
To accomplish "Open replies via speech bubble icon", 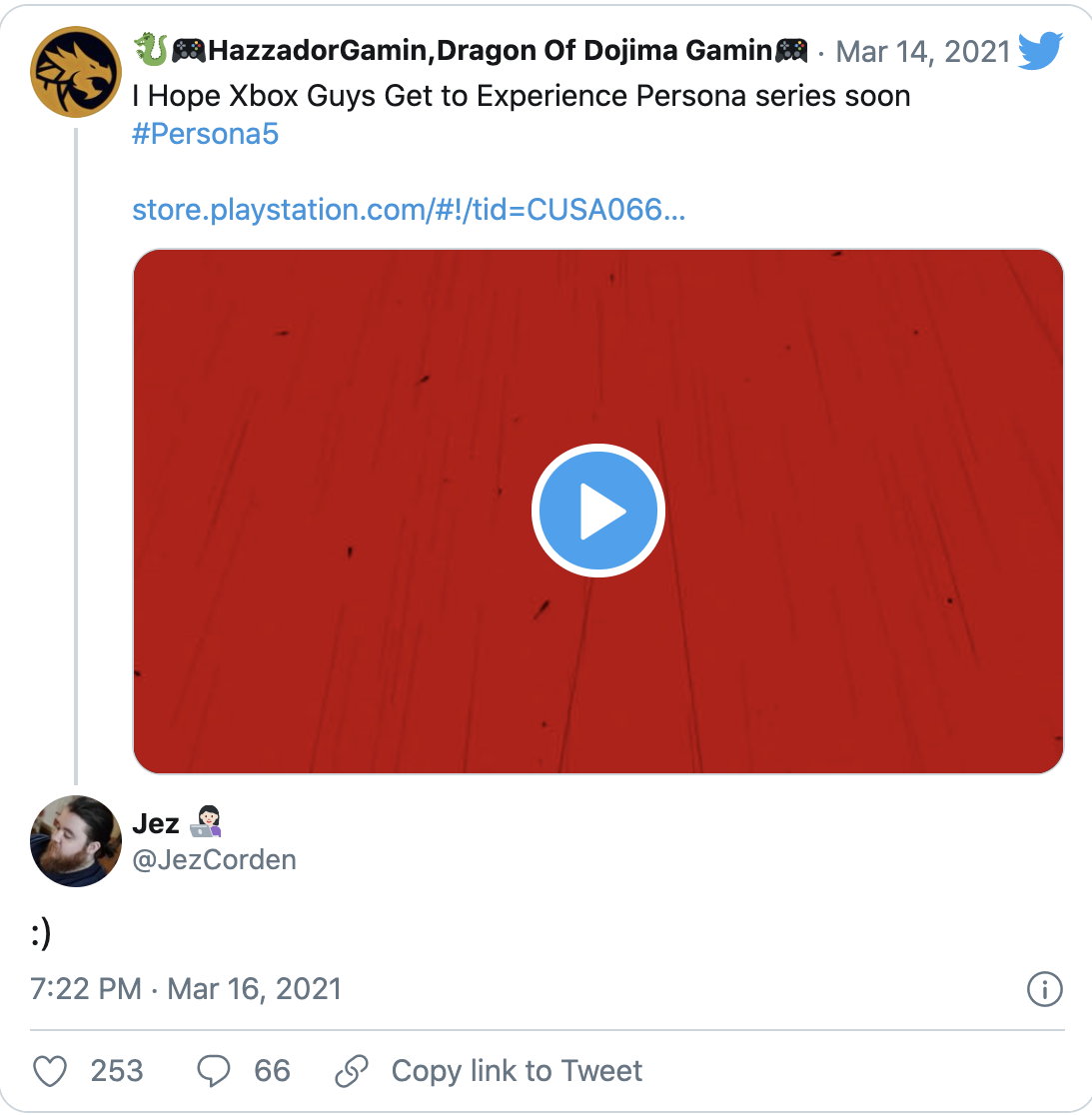I will click(213, 1071).
